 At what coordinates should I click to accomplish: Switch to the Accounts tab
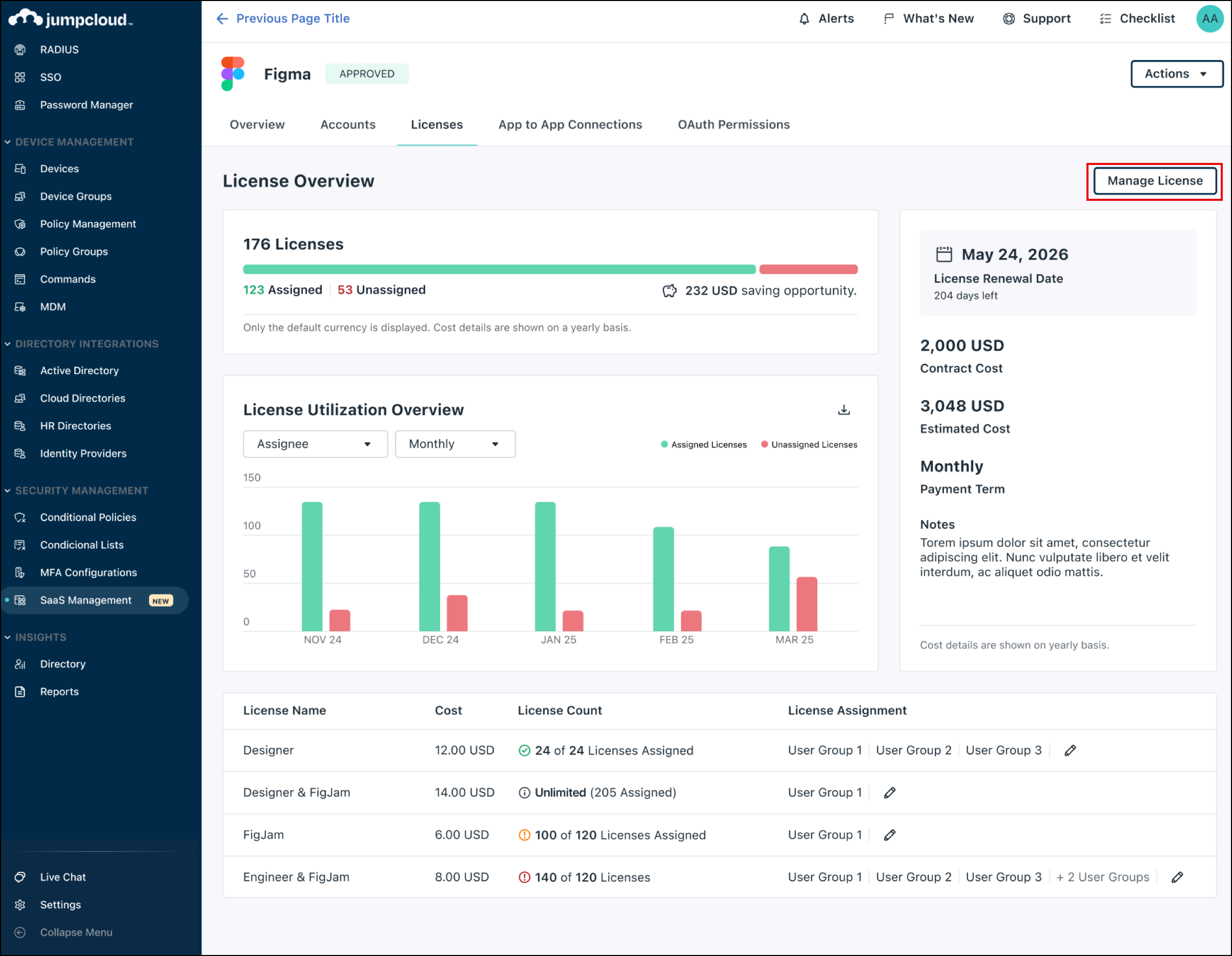(348, 124)
